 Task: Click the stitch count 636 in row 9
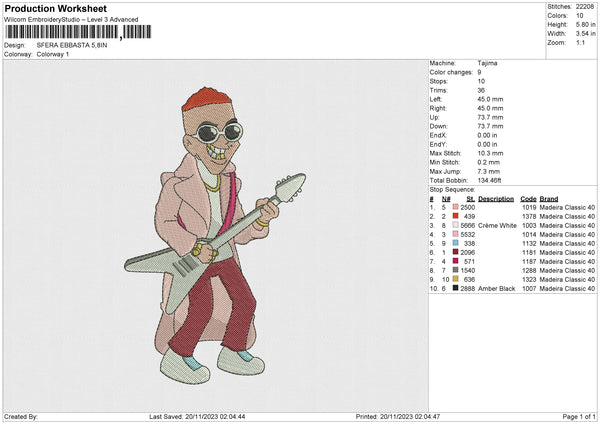[470, 279]
